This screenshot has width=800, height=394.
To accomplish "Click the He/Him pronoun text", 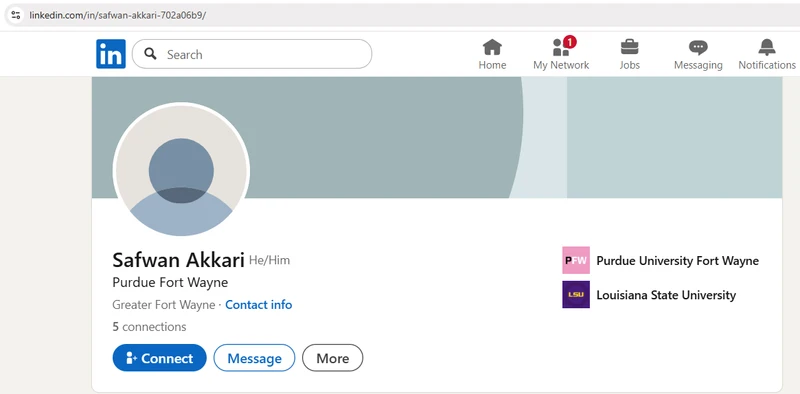I will click(269, 260).
